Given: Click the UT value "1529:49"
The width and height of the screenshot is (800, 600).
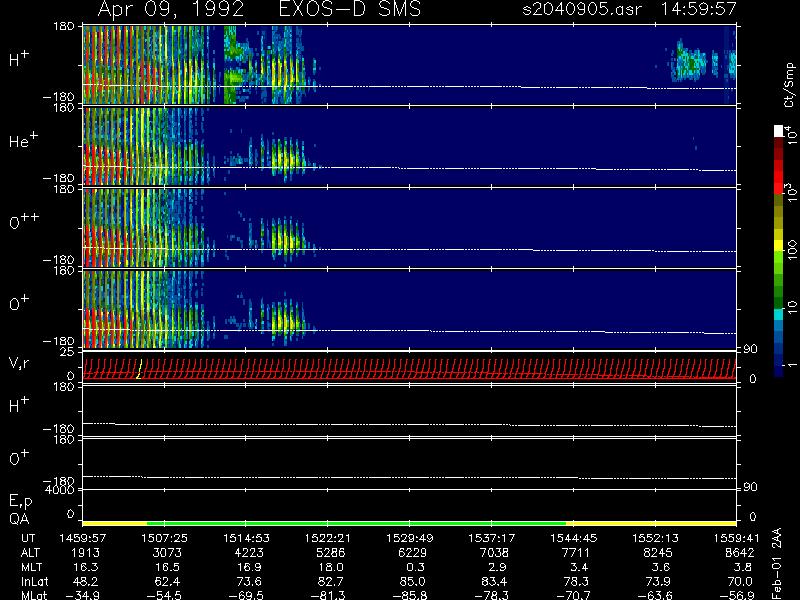Looking at the screenshot, I should pos(410,538).
